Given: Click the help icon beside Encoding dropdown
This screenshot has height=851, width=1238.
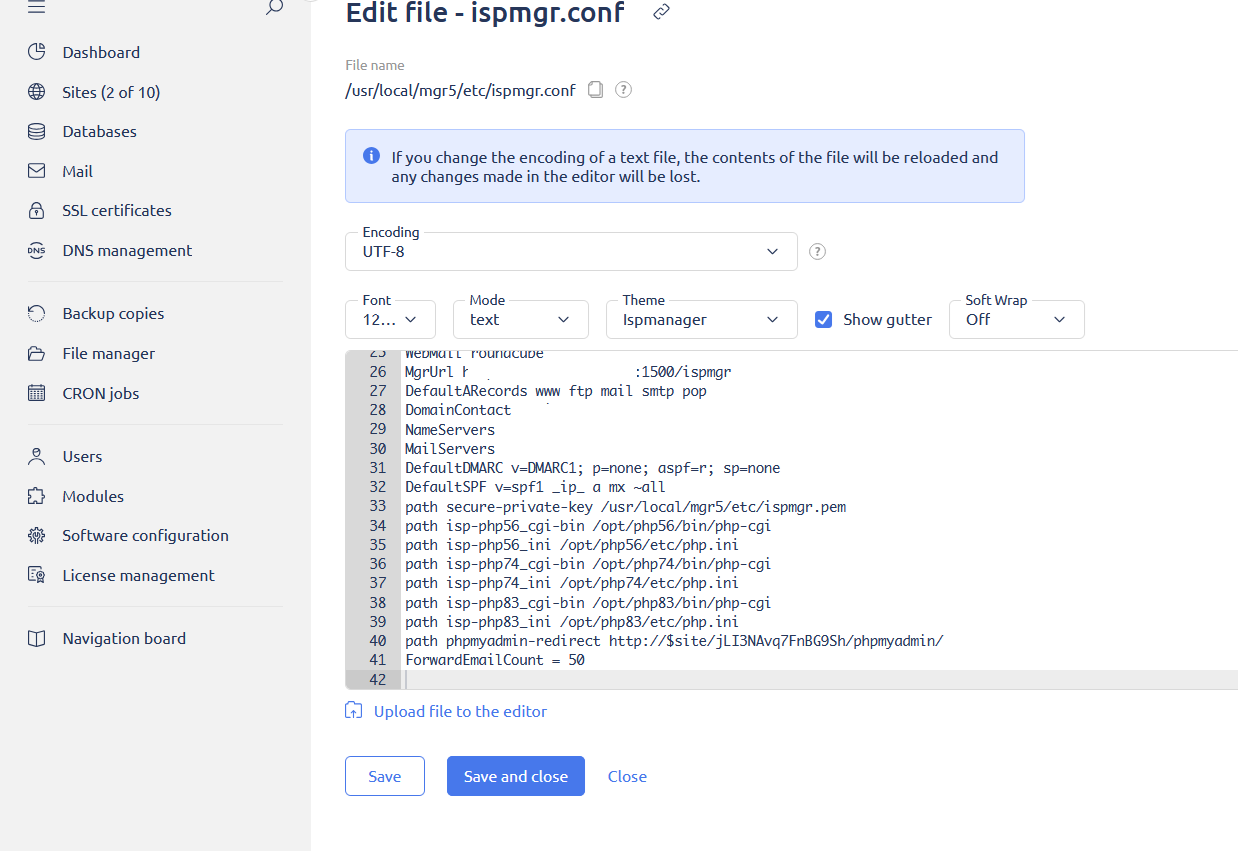Looking at the screenshot, I should click(817, 252).
